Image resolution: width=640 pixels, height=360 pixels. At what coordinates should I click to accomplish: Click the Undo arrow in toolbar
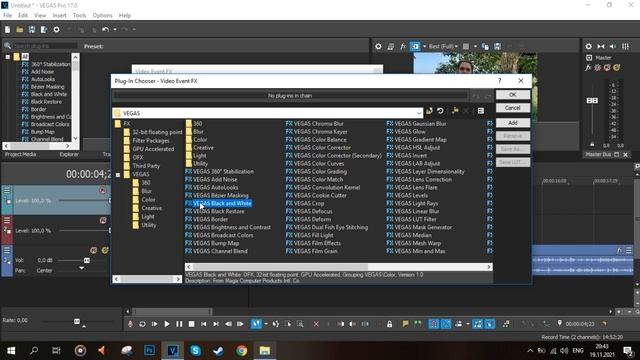coord(105,29)
